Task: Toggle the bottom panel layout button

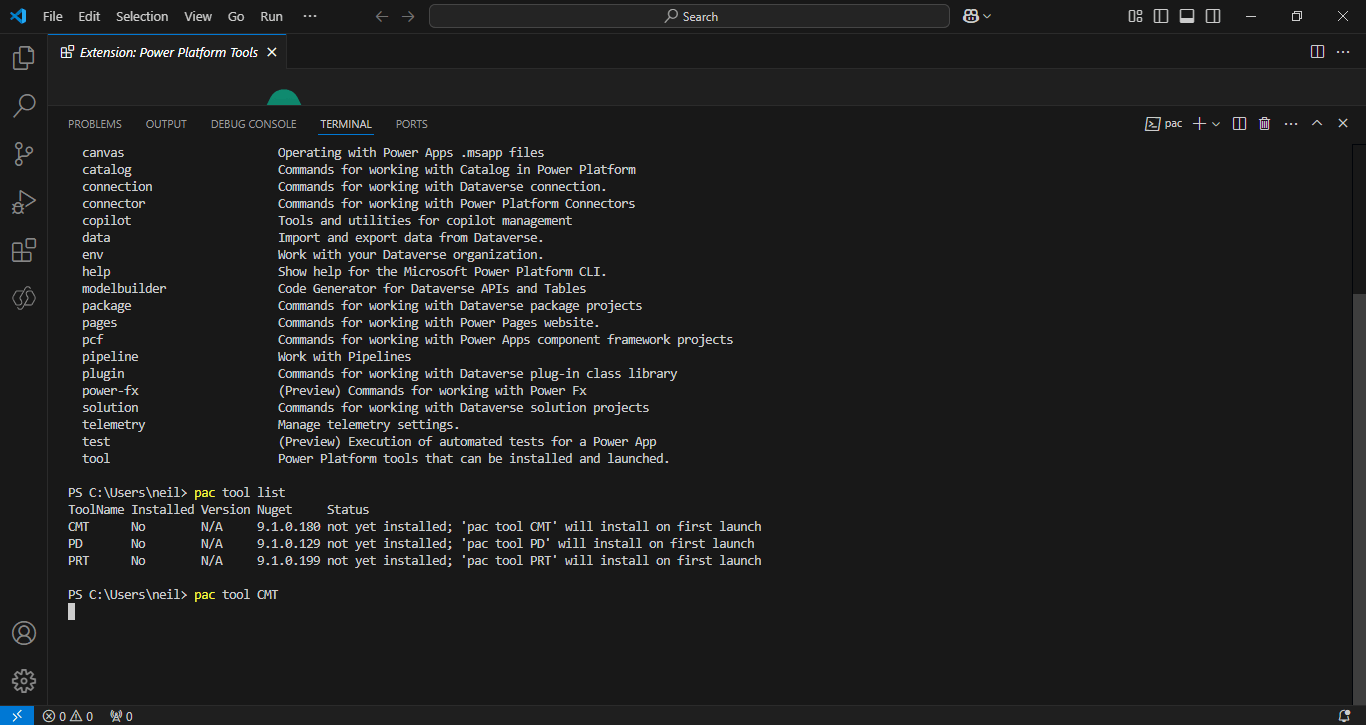Action: pos(1187,16)
